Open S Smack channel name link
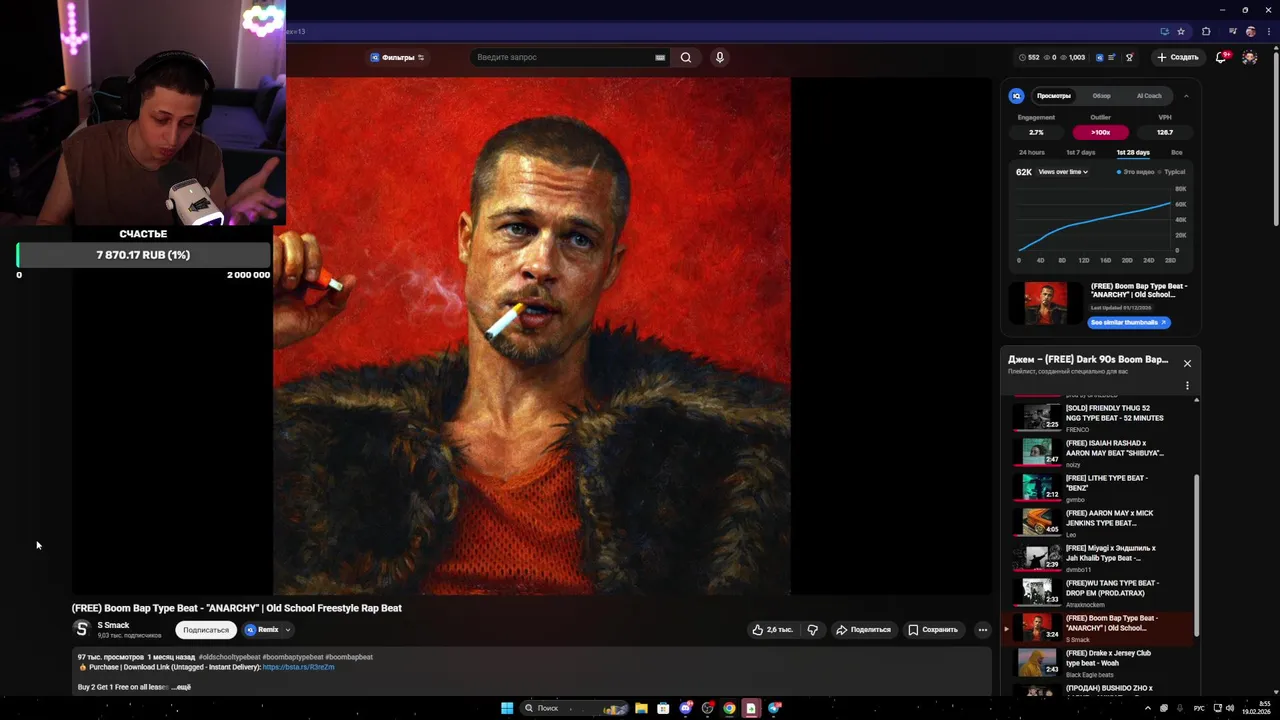1280x720 pixels. [113, 625]
